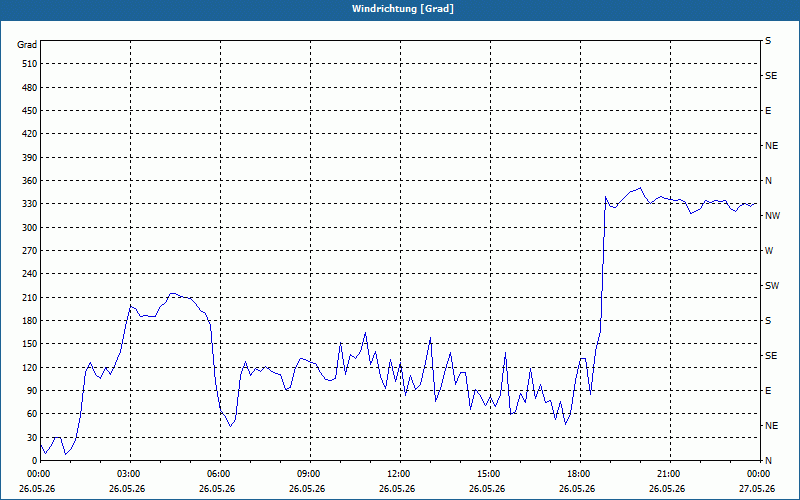Screen dimensions: 800x500
Task: Click '00:00' label above date 27.05.26
Action: (759, 473)
